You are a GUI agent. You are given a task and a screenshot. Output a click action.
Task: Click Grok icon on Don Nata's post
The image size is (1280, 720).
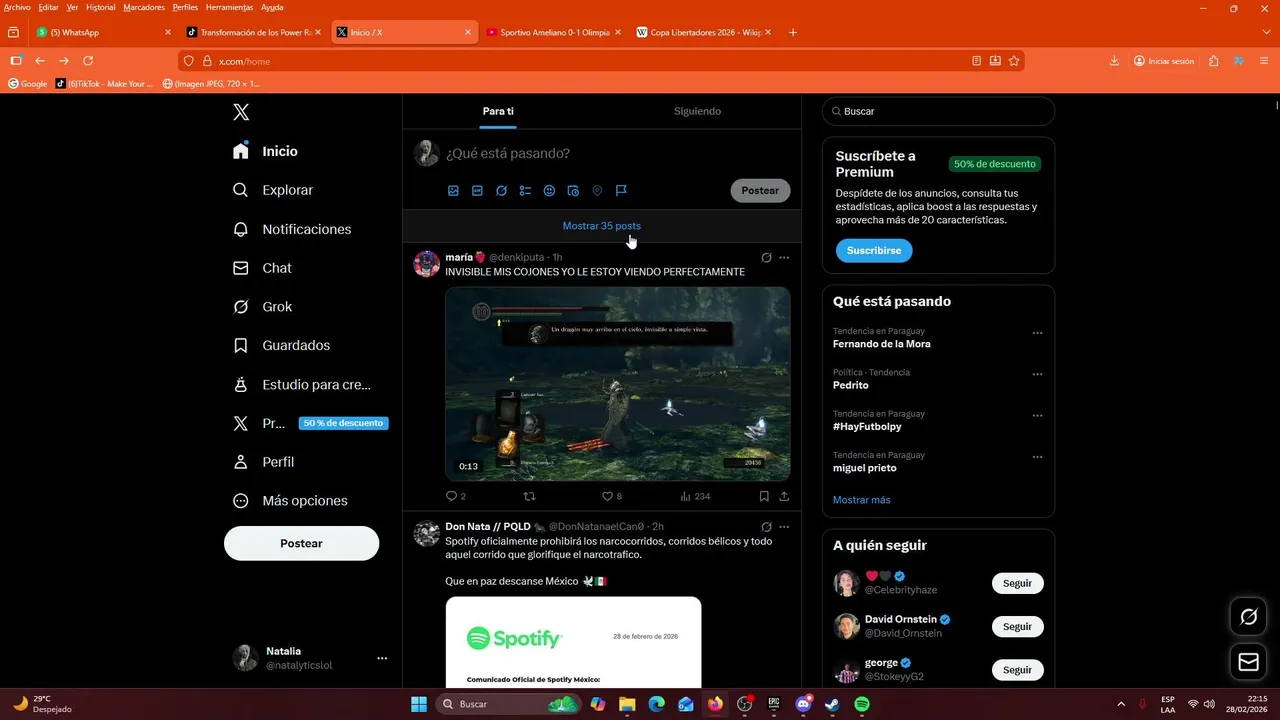(x=766, y=526)
